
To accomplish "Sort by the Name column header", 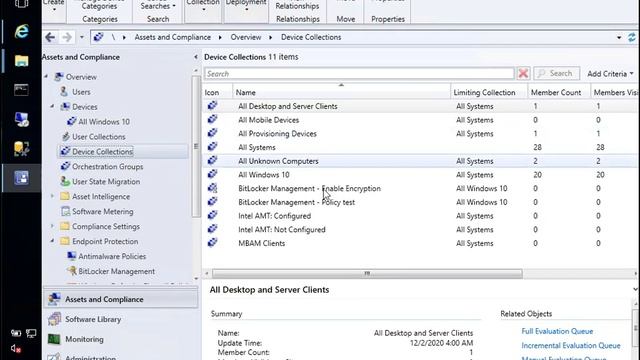I will point(341,93).
